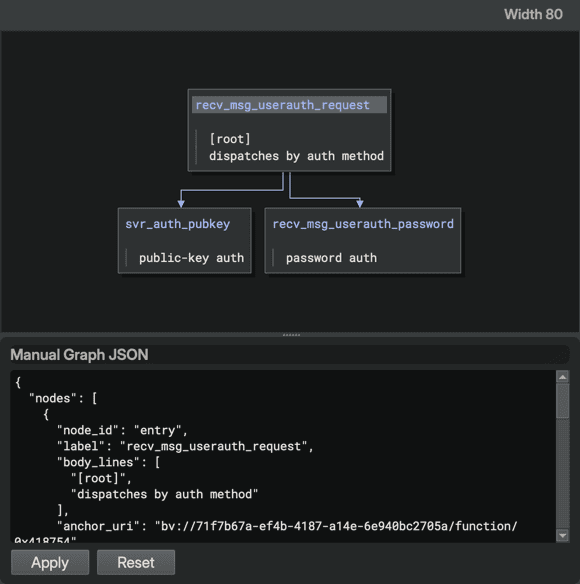The width and height of the screenshot is (580, 584).
Task: Click the Manual Graph JSON header
Action: tap(79, 355)
